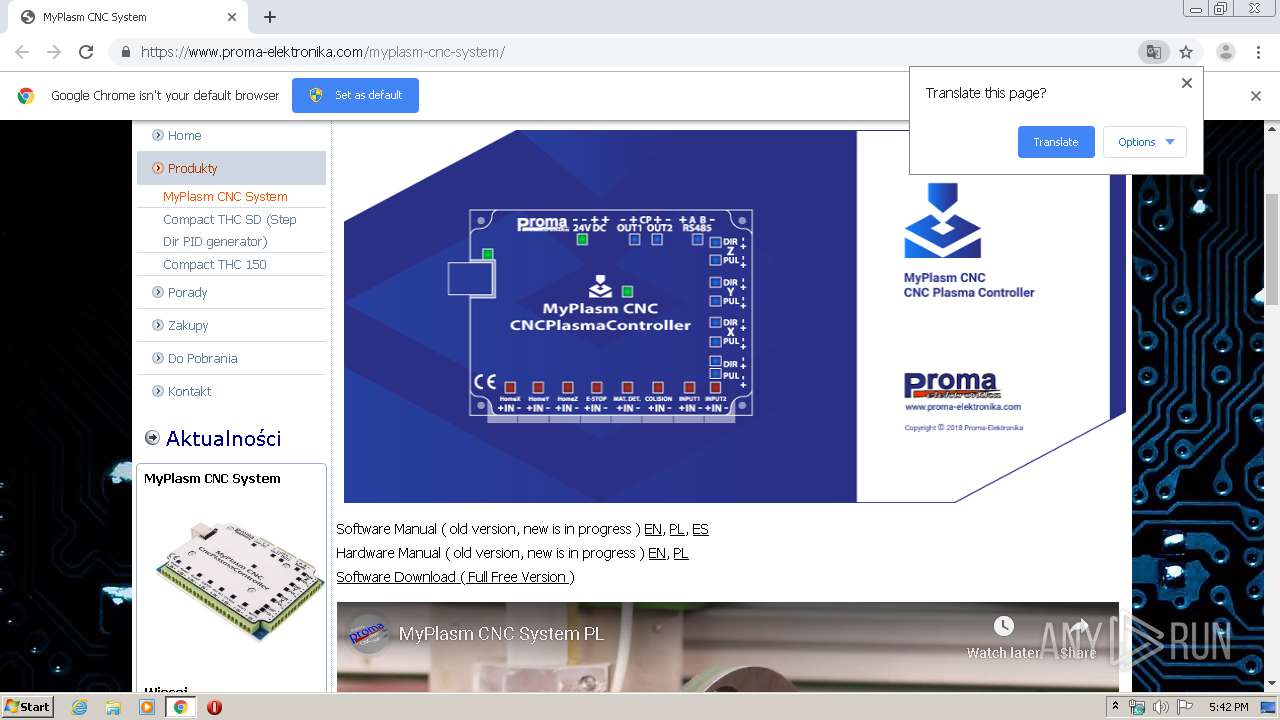Open the media player taskbar icon
Image resolution: width=1280 pixels, height=720 pixels.
[147, 707]
